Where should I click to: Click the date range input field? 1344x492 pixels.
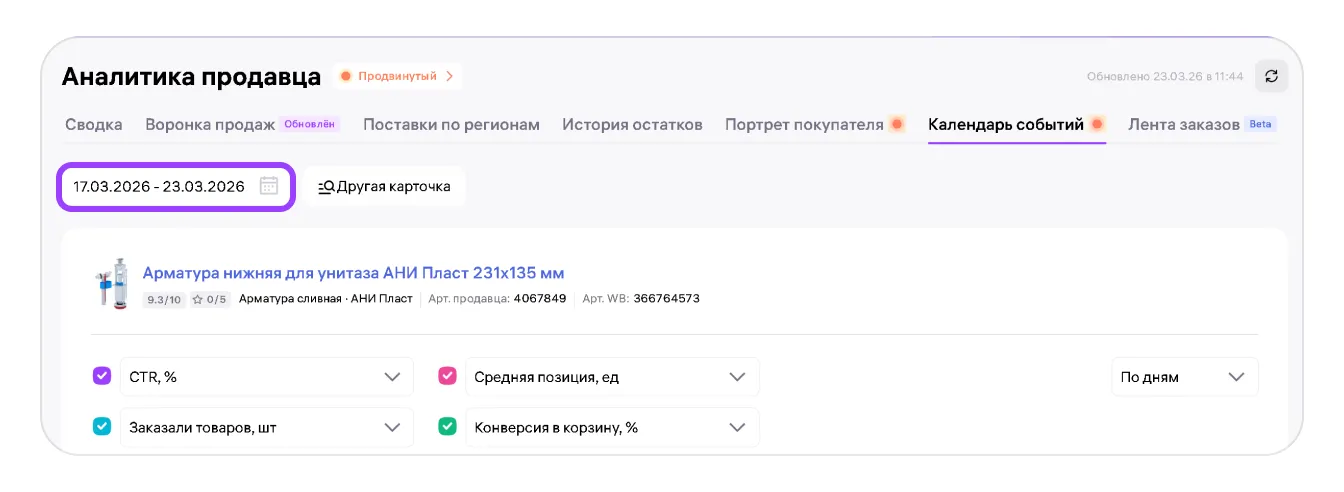point(160,187)
